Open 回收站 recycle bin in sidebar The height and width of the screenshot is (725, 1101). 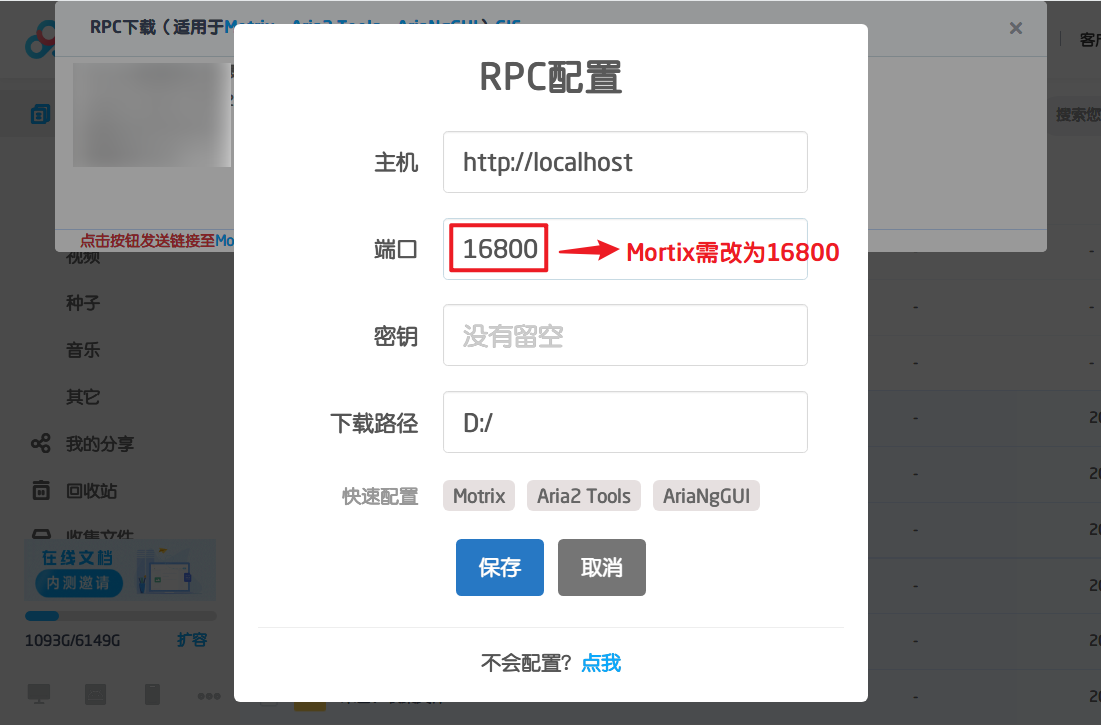point(91,491)
